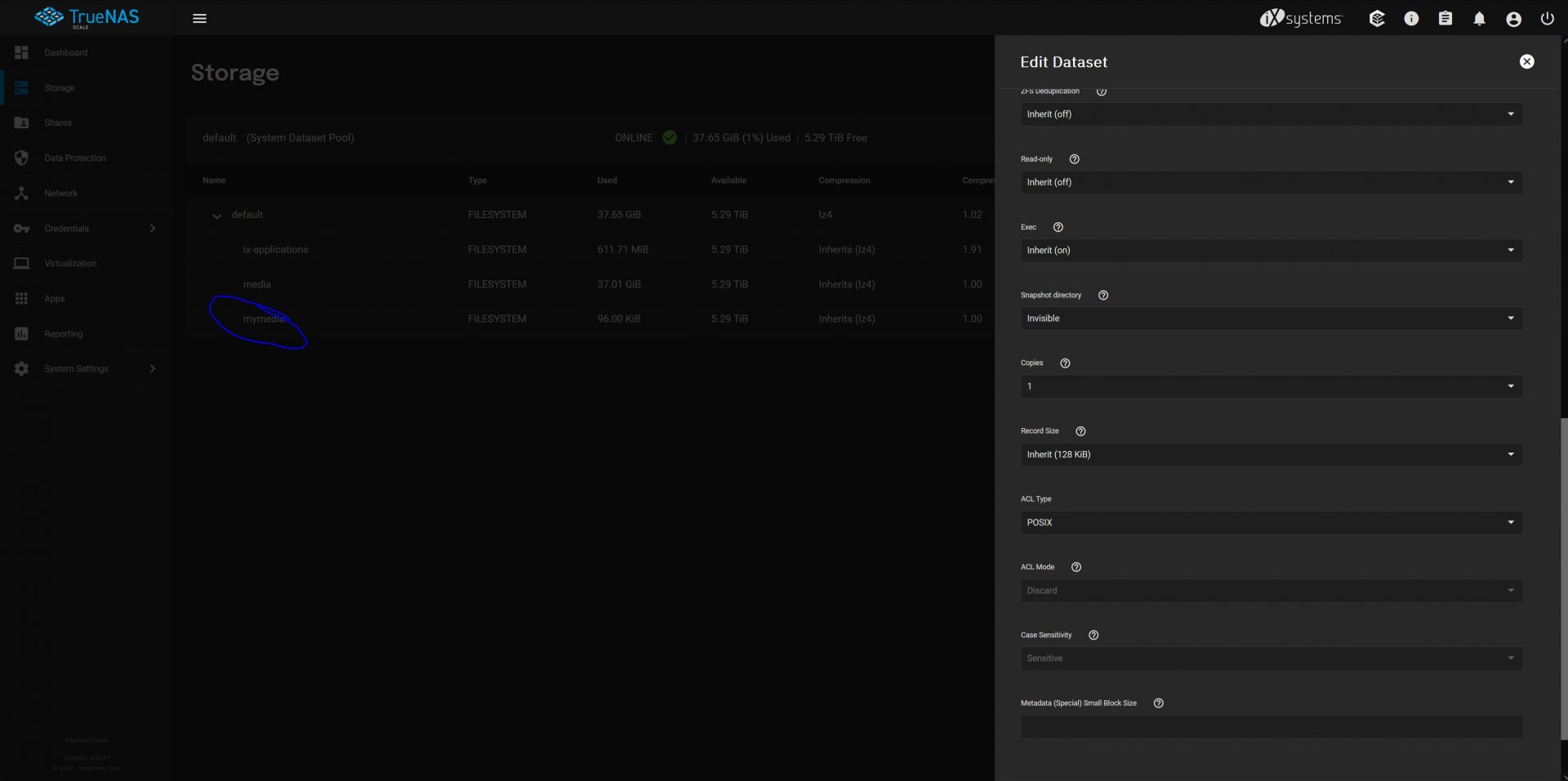Click the TrueNAS SCALE logo
1568x781 pixels.
click(x=87, y=17)
